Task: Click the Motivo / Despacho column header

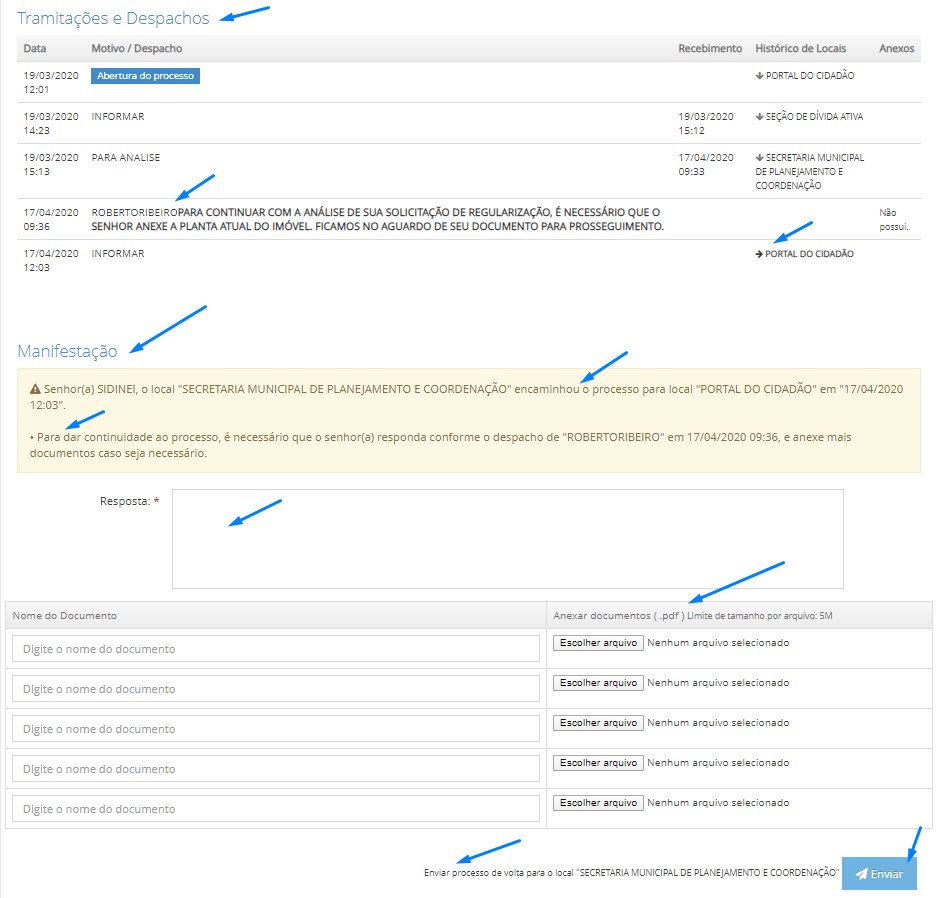Action: 137,48
